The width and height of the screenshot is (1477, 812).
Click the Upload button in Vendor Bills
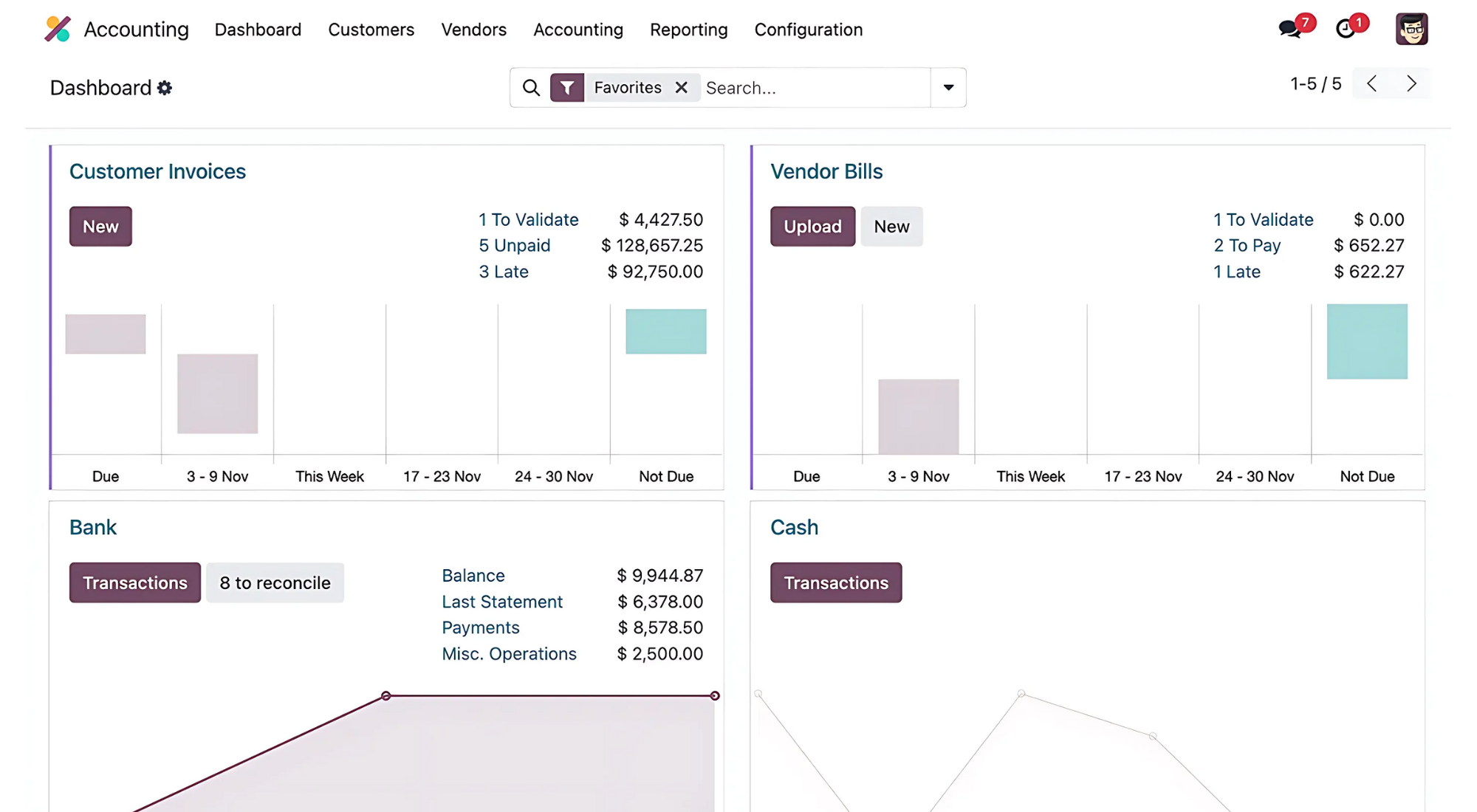pos(812,227)
